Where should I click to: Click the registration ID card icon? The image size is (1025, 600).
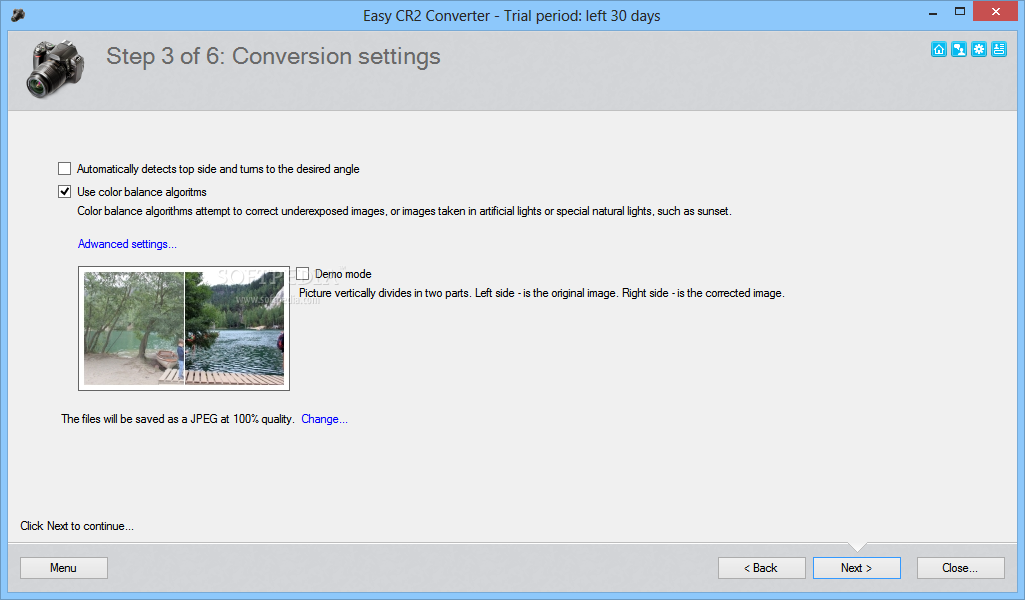[999, 49]
